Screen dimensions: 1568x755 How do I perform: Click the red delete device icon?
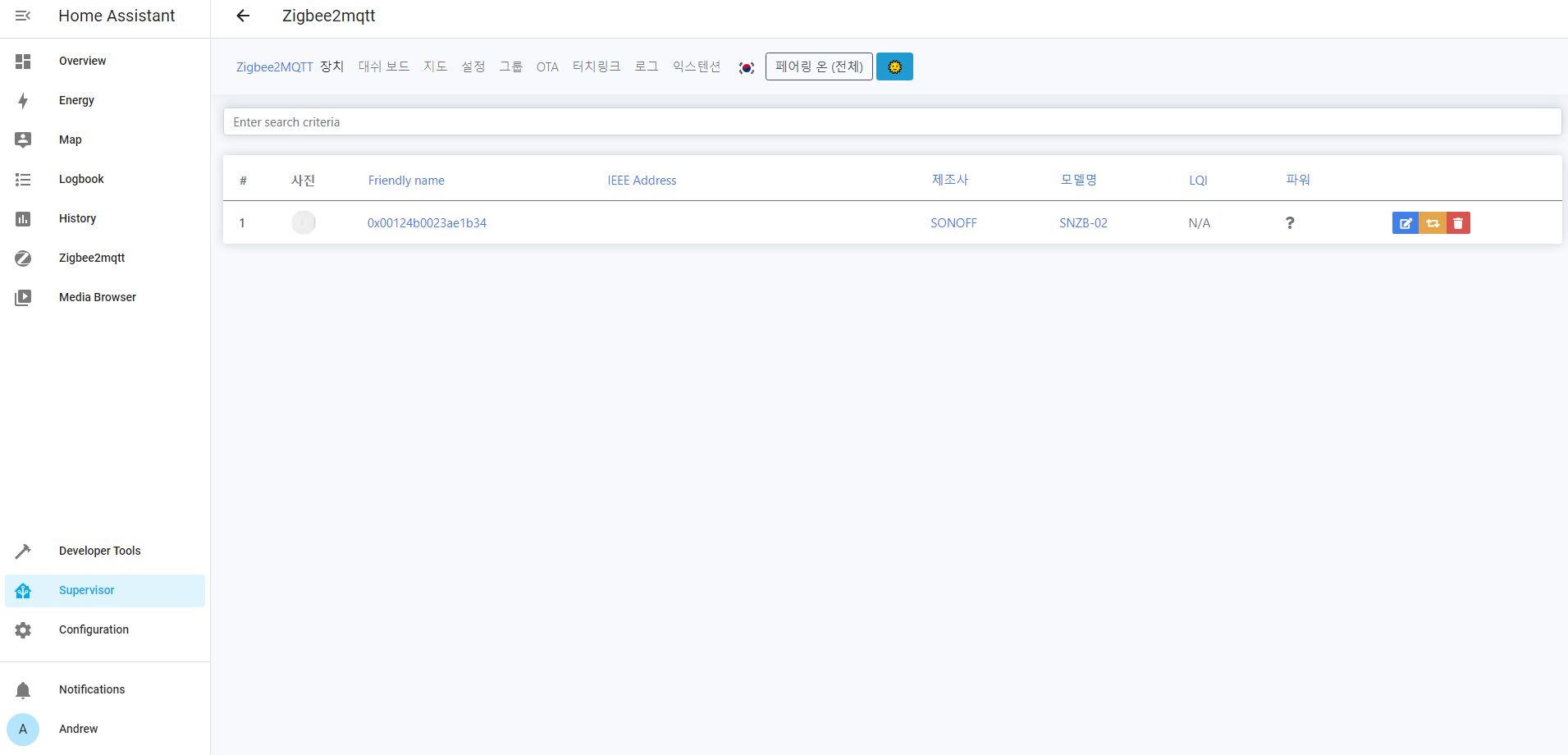[x=1458, y=223]
